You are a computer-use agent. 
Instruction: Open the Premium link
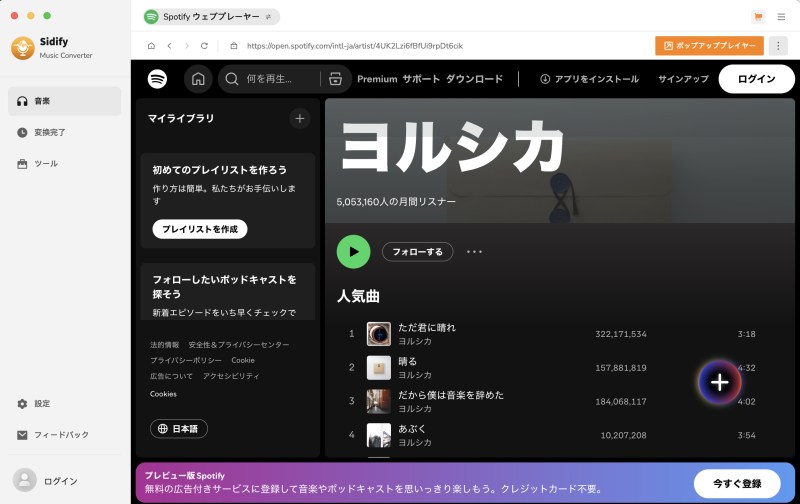[x=377, y=79]
